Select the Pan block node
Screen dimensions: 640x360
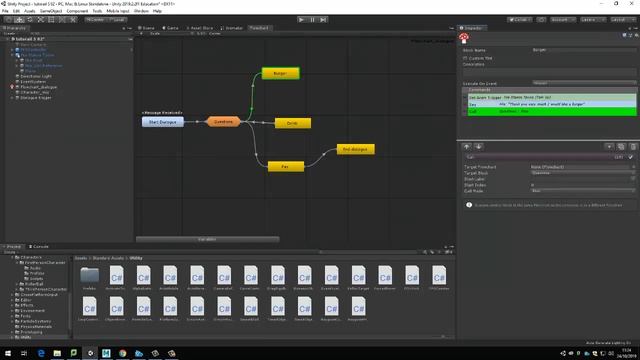[x=286, y=167]
